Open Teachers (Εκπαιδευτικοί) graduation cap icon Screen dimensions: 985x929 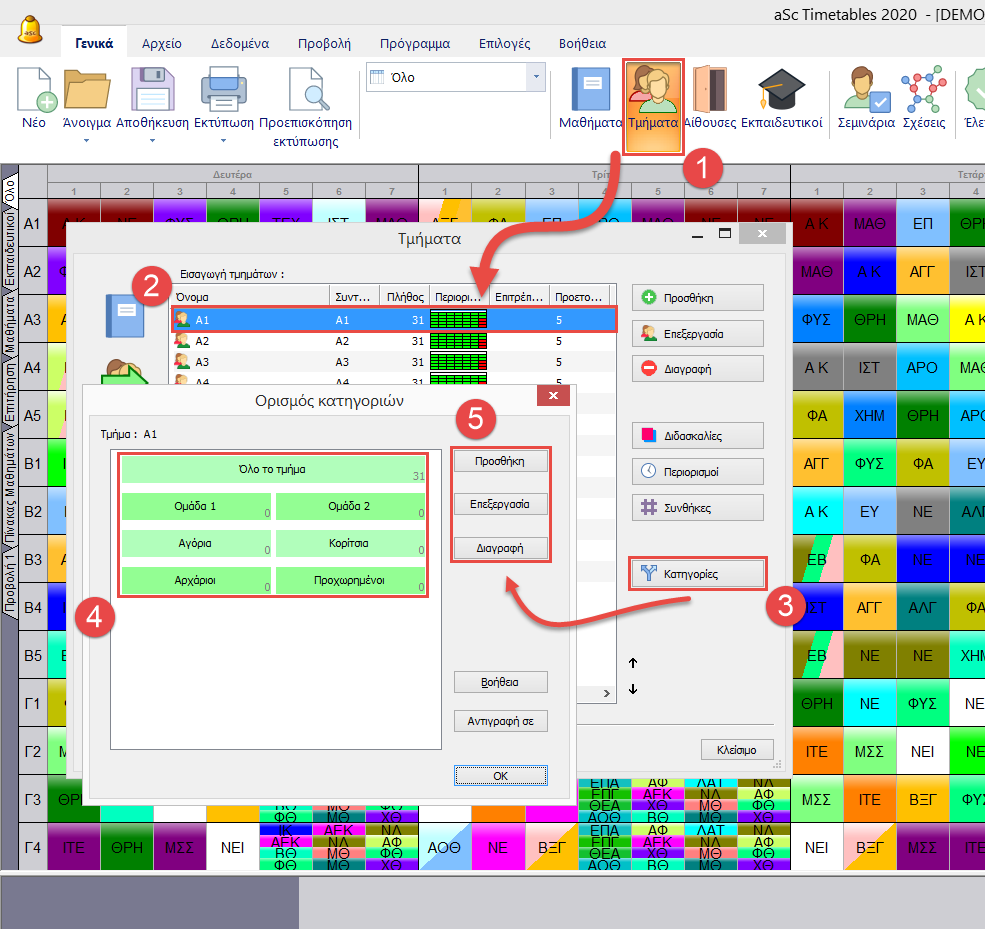click(x=781, y=91)
